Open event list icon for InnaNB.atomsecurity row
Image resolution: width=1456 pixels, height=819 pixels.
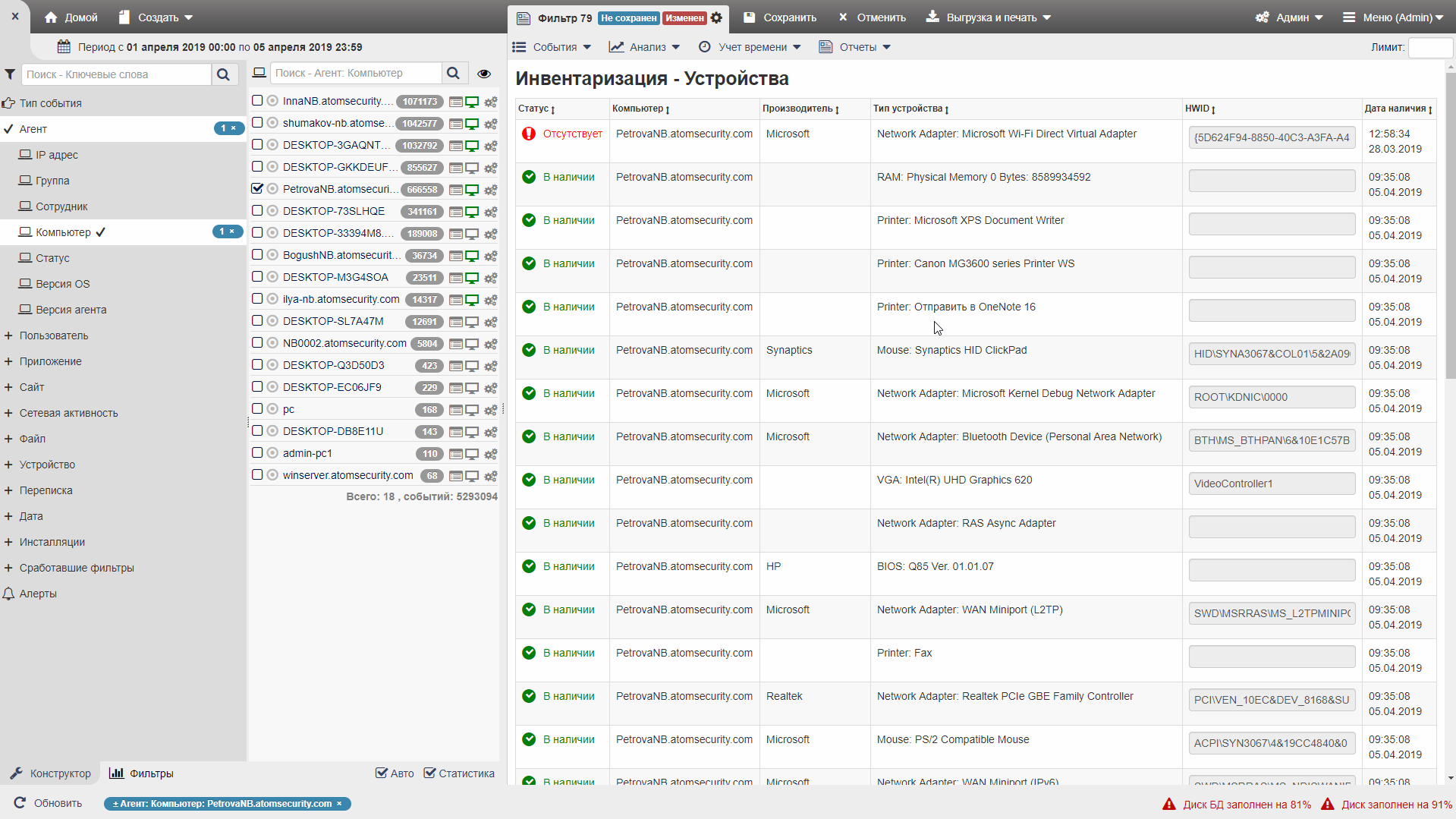456,102
